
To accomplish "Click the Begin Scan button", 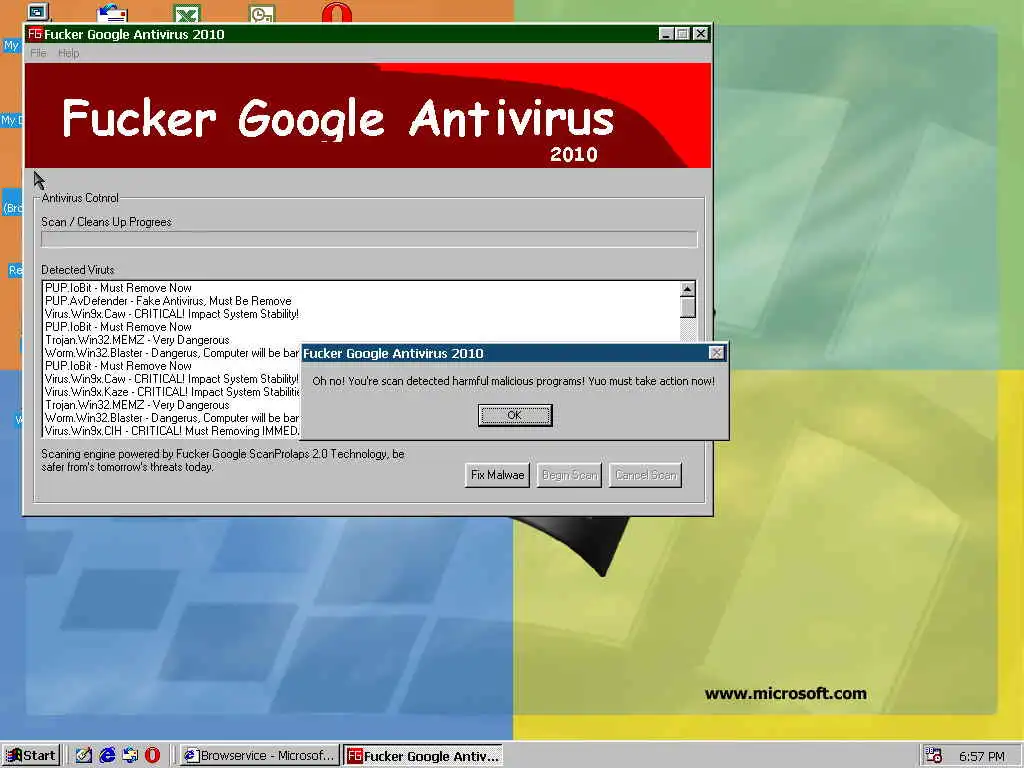I will point(569,475).
